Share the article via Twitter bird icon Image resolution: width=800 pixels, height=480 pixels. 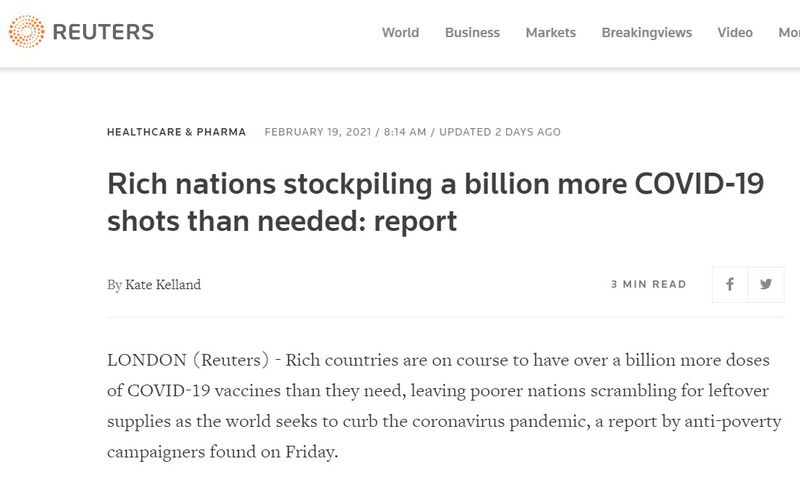click(x=766, y=284)
